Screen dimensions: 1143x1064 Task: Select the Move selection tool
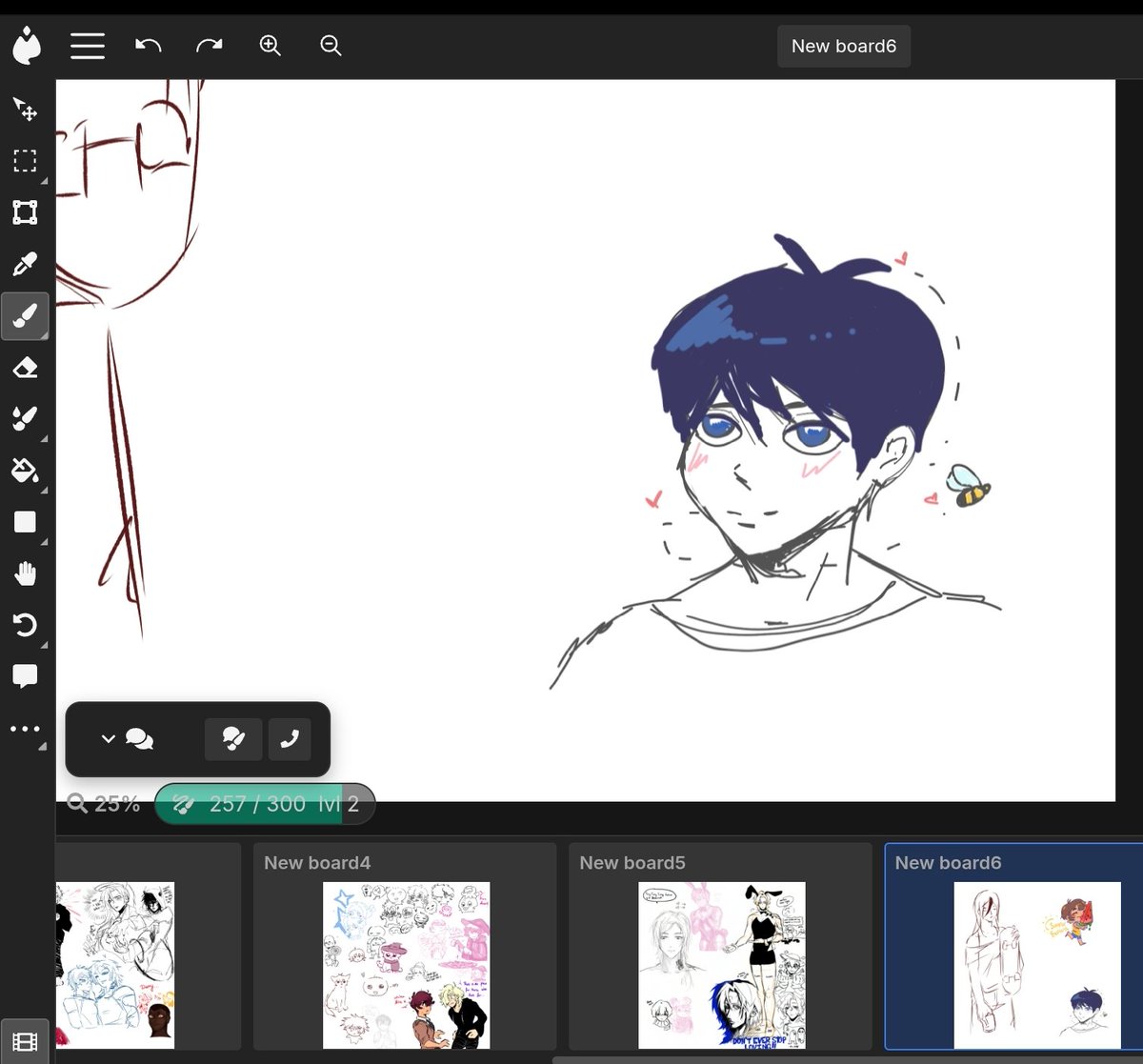tap(26, 109)
